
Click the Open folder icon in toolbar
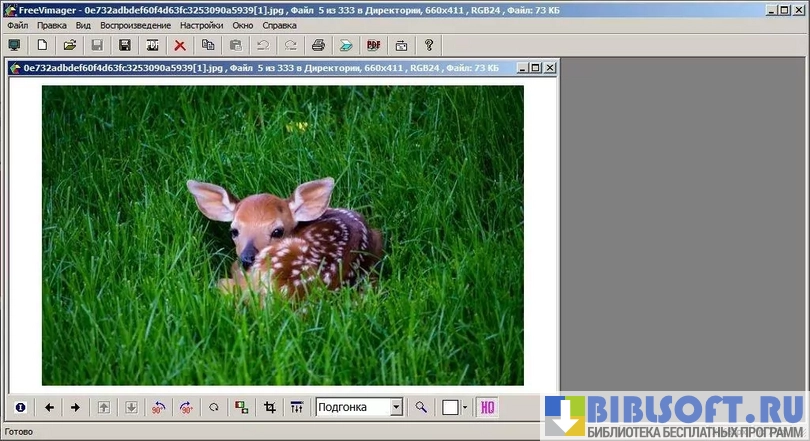70,45
